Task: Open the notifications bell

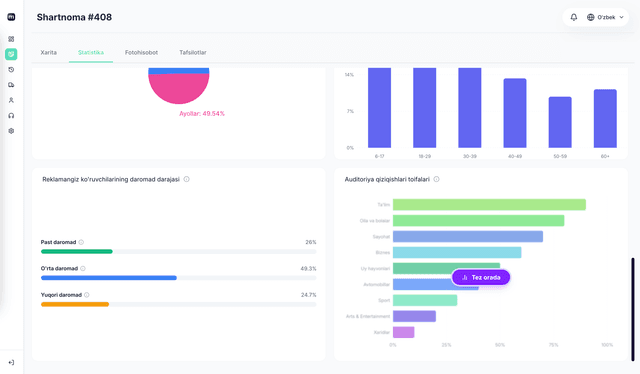Action: coord(573,17)
